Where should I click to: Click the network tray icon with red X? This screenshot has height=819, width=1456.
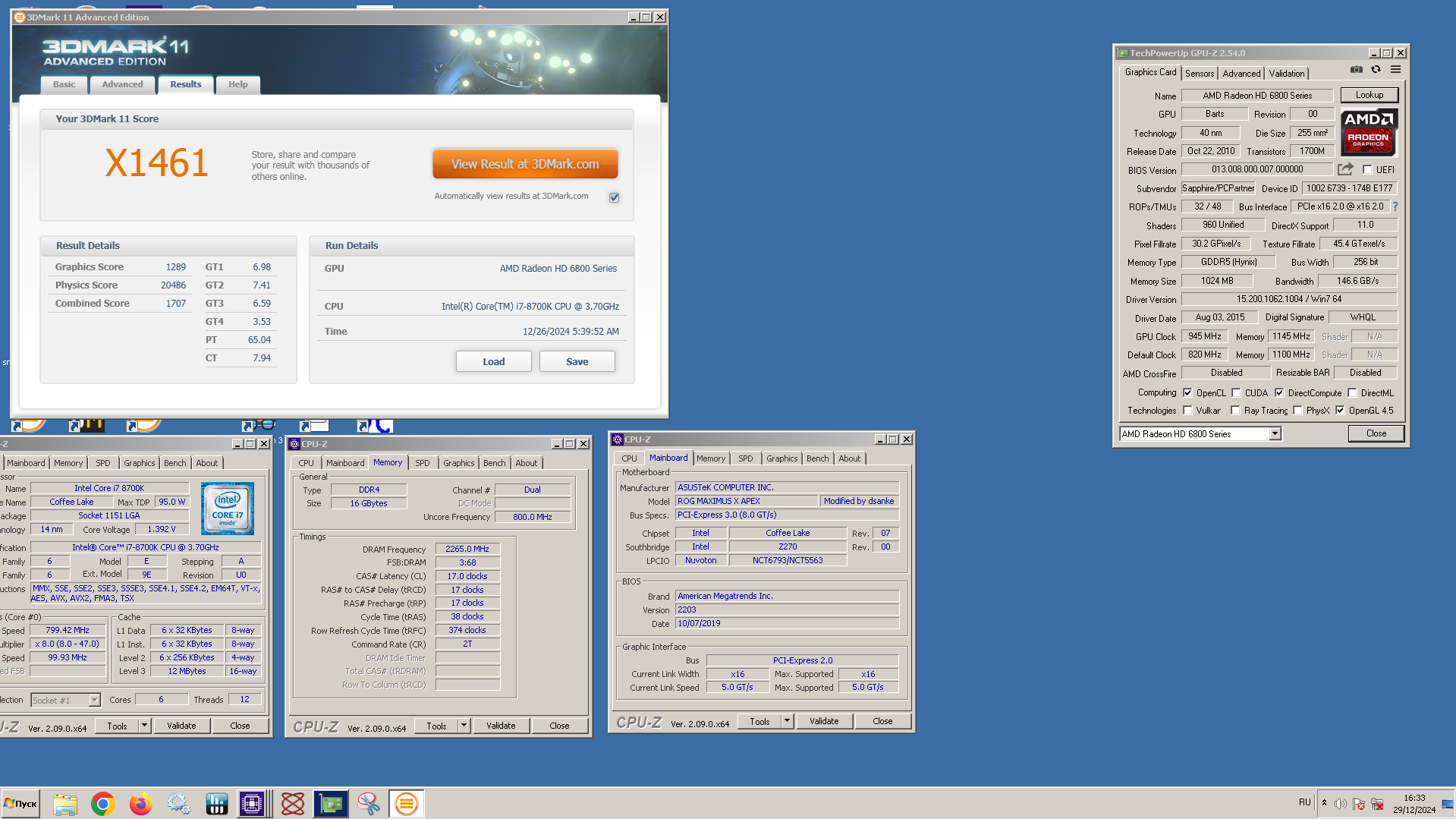(x=1376, y=804)
